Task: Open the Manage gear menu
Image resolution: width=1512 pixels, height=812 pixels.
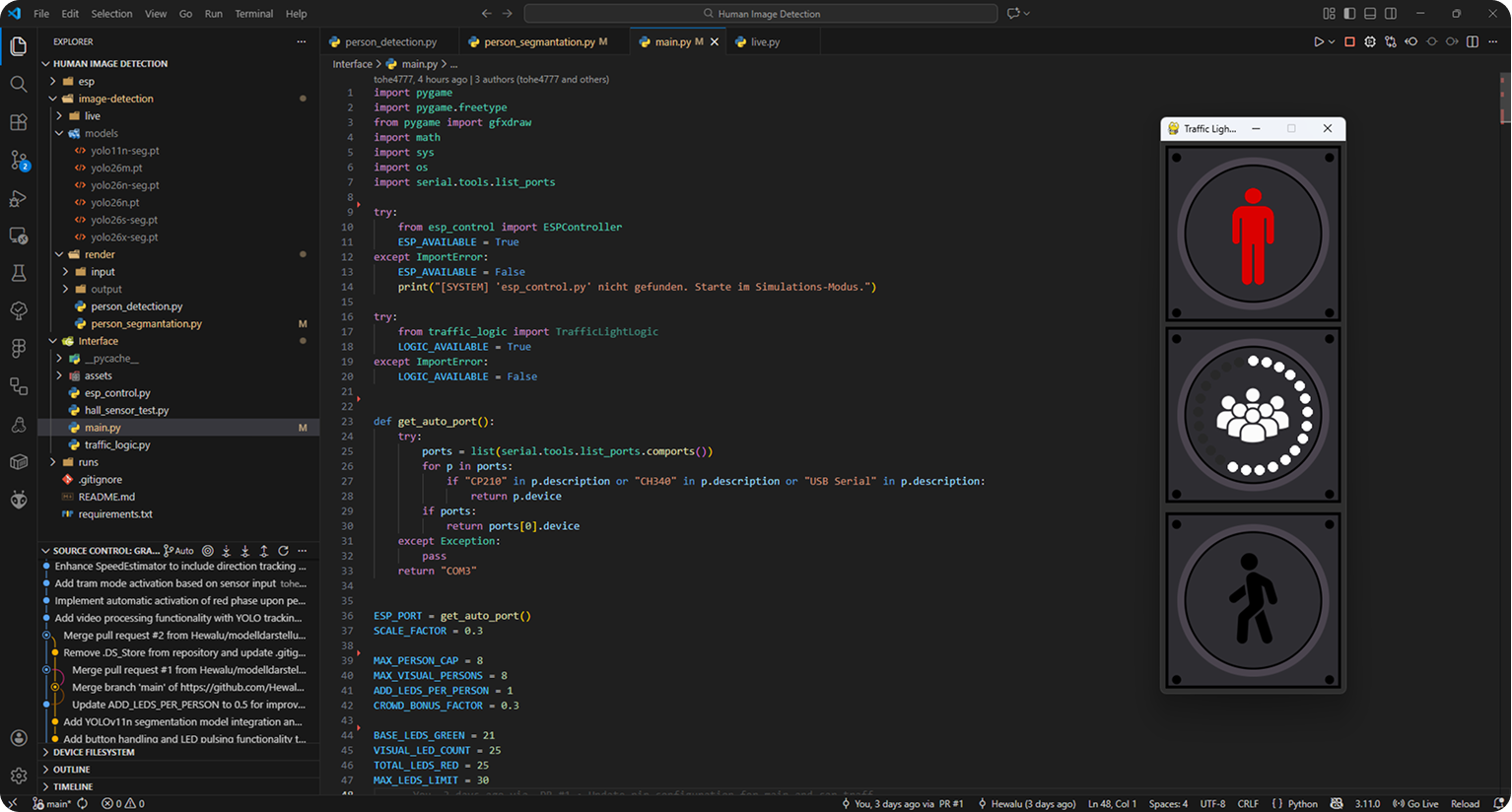Action: 18,776
